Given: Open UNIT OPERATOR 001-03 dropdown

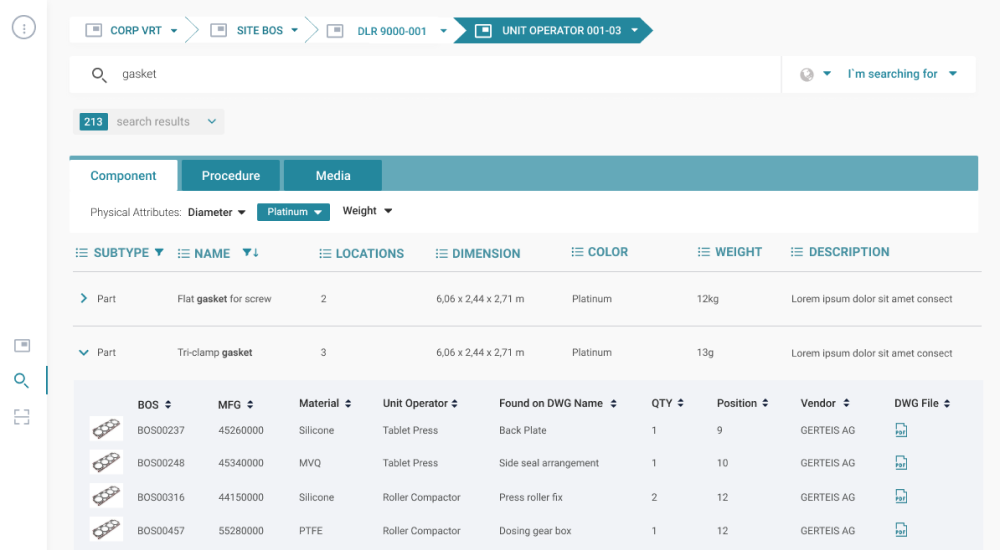Looking at the screenshot, I should [635, 30].
